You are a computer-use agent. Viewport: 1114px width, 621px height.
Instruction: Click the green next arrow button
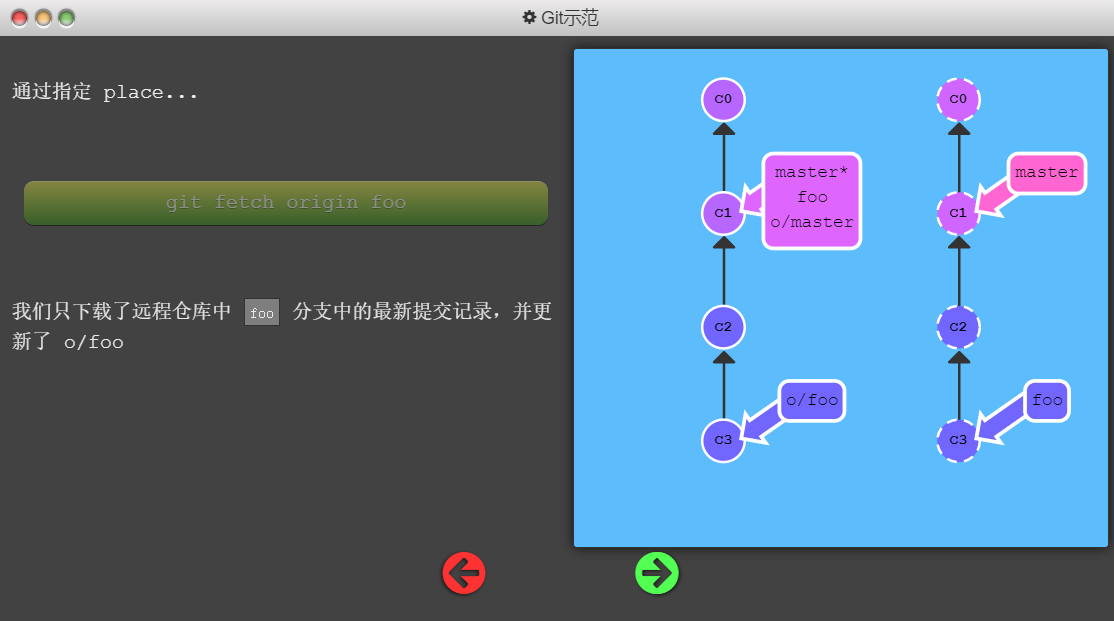click(x=657, y=573)
